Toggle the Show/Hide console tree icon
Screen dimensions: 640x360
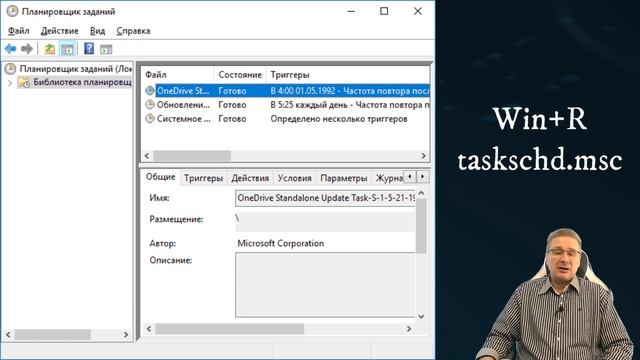click(67, 49)
